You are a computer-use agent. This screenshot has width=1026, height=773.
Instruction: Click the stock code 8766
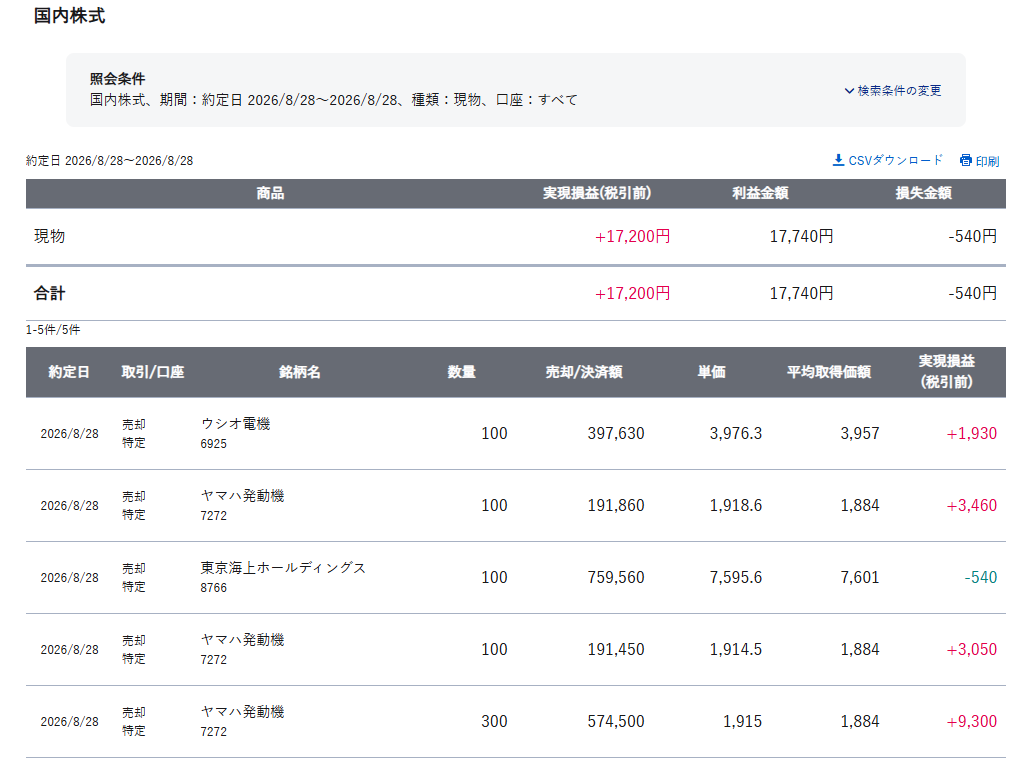[213, 588]
